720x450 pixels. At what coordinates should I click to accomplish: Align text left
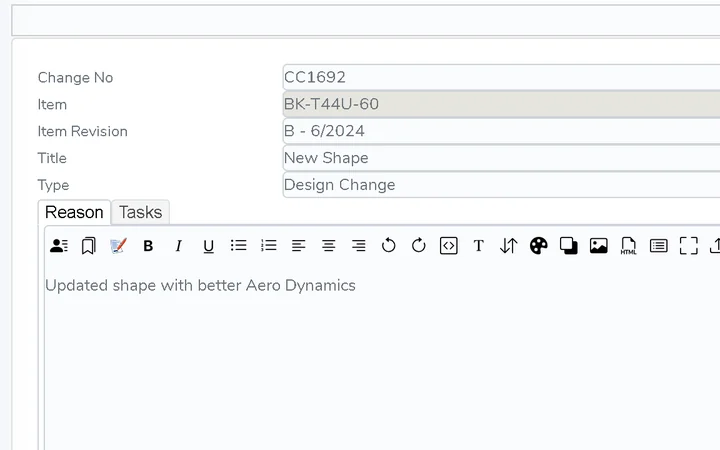(298, 246)
